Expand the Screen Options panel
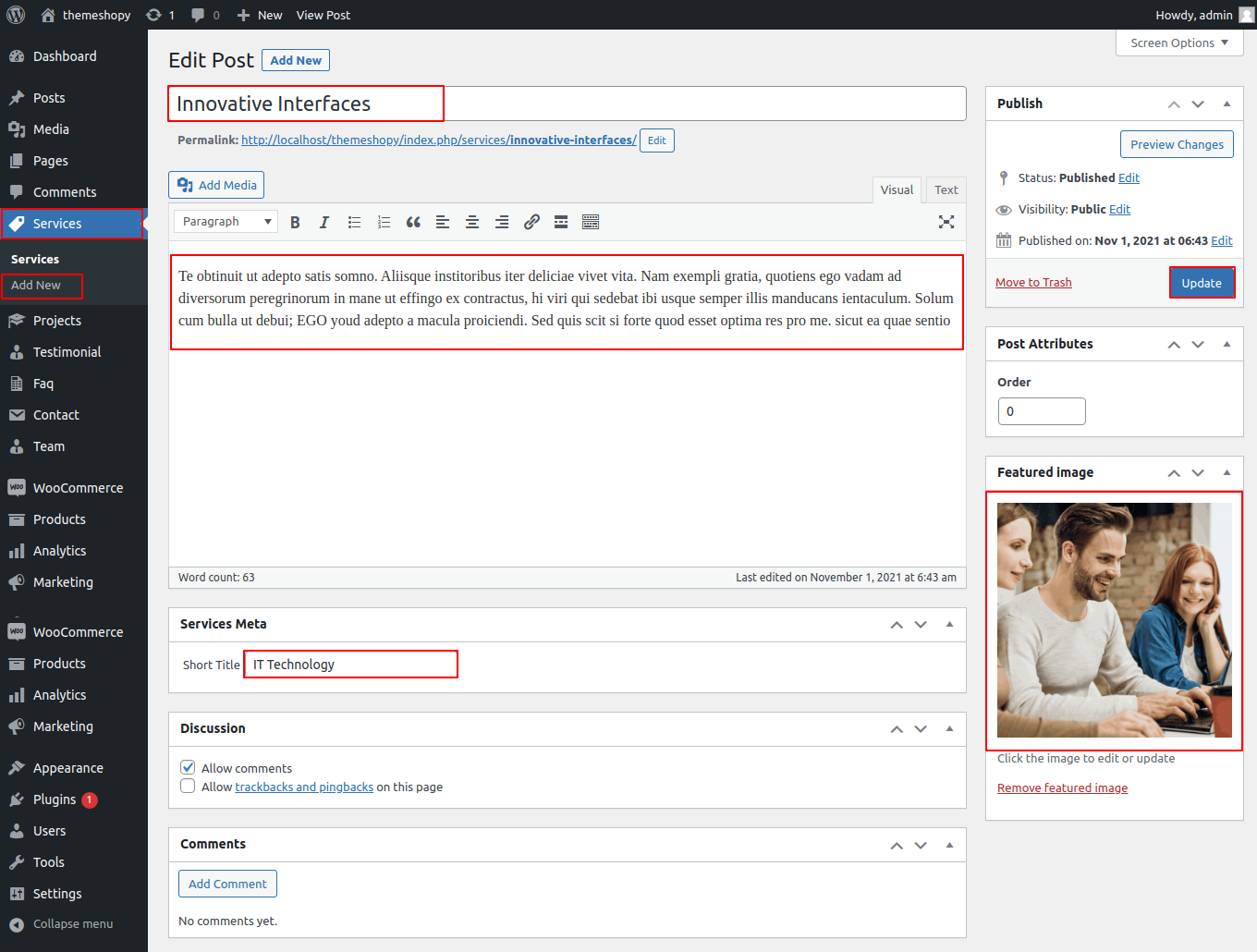Screen dimensions: 1257x952 1178,43
